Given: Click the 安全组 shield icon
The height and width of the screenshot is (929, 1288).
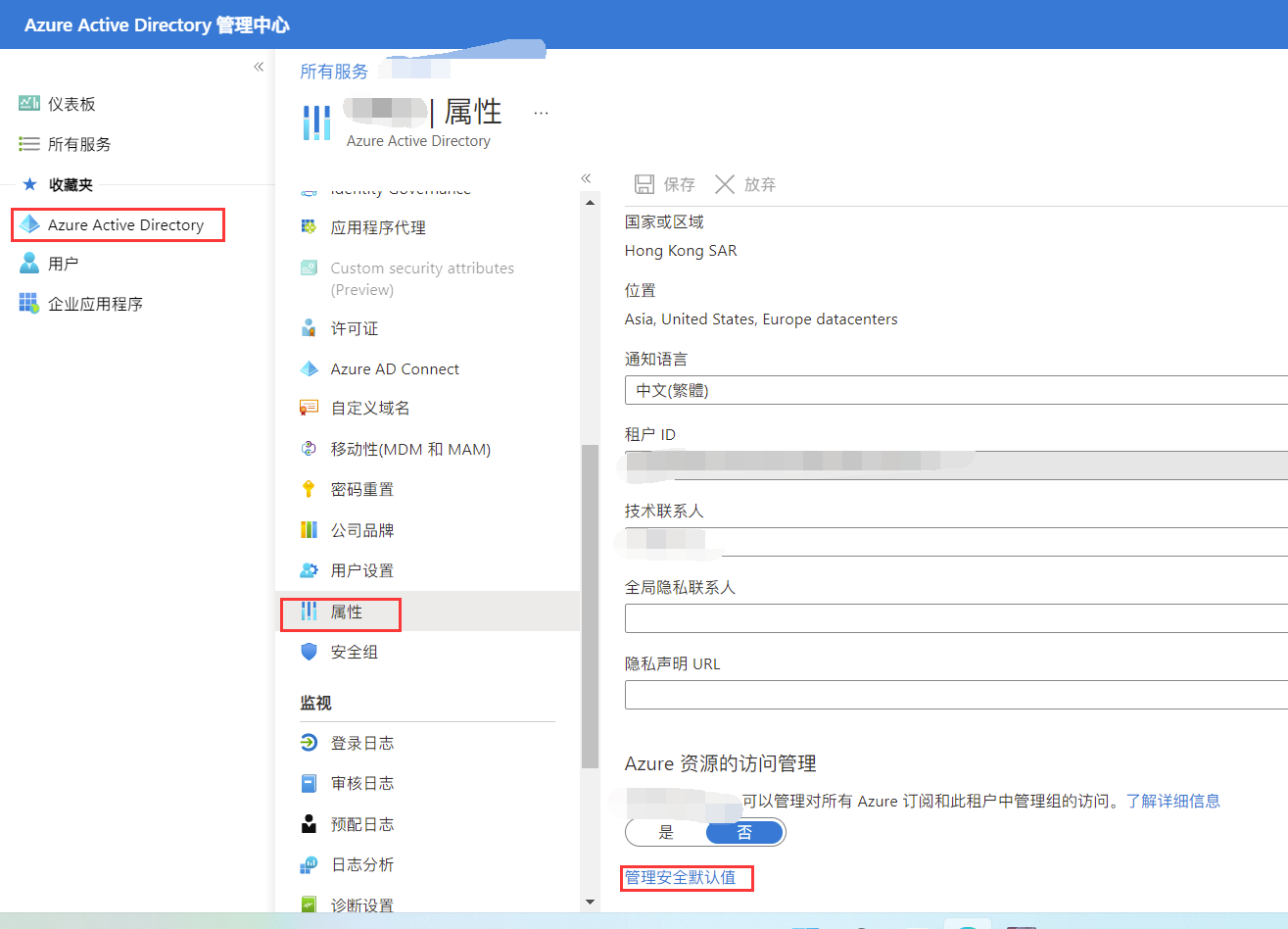Looking at the screenshot, I should point(309,651).
